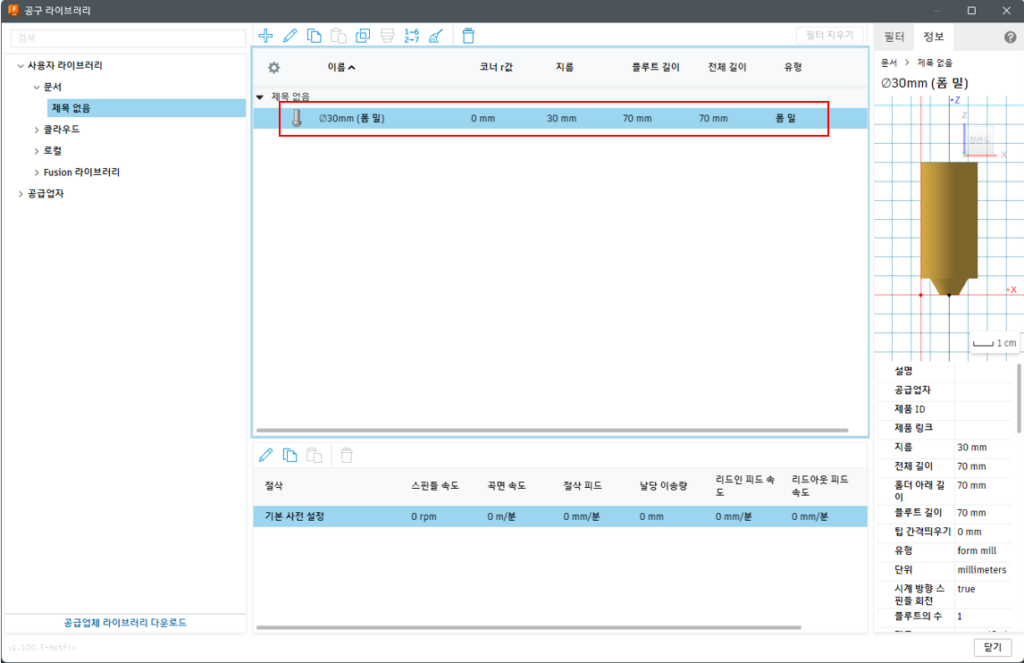
Task: Click the 1 cm scale indicator
Action: click(994, 343)
